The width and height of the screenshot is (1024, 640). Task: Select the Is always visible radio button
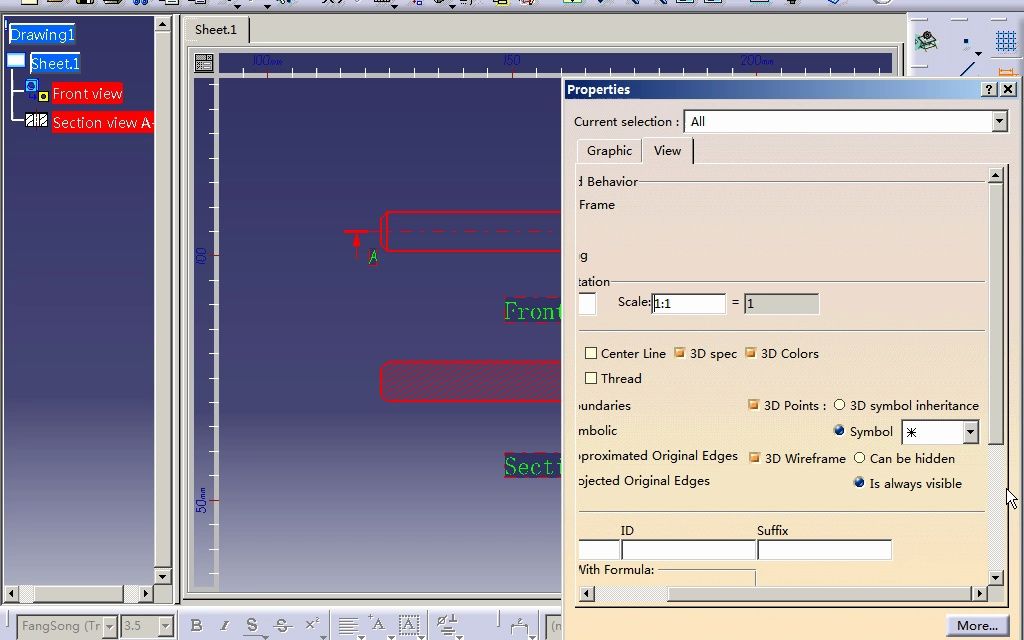[859, 483]
